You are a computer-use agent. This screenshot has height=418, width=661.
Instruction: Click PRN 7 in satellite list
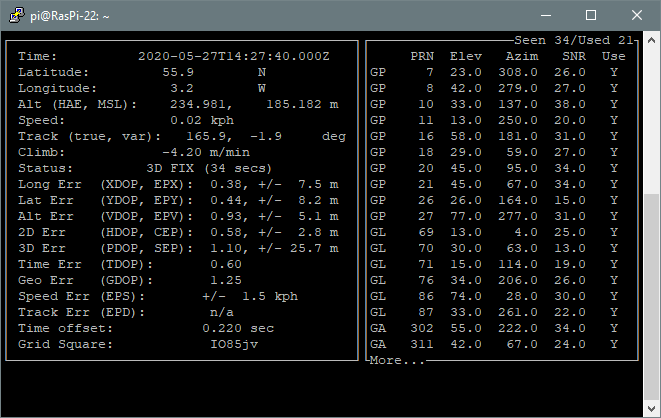click(430, 72)
